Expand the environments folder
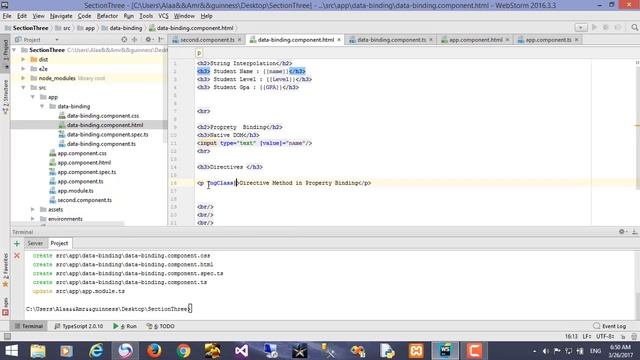This screenshot has height=360, width=640. [33, 219]
